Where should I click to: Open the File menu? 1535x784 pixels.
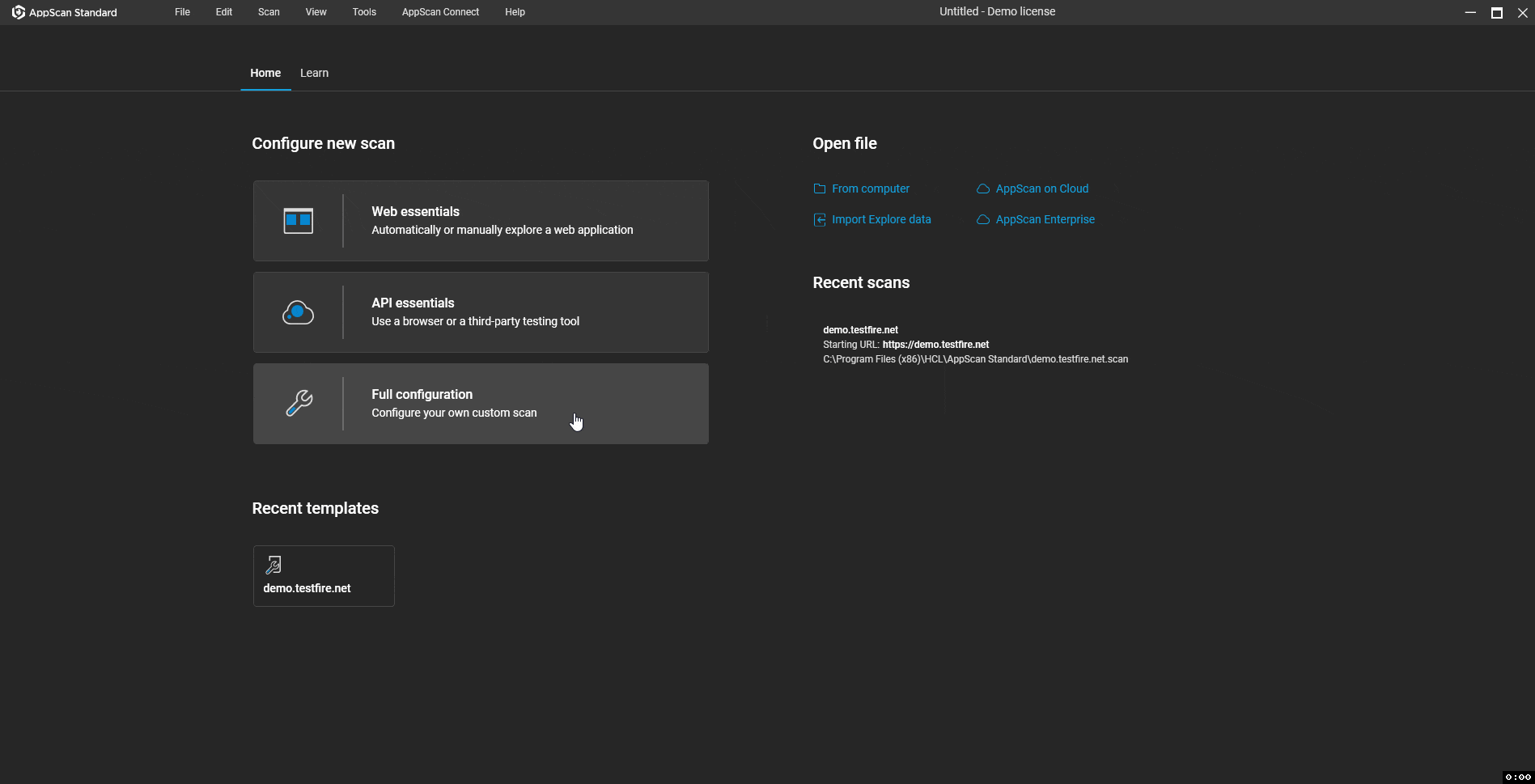[182, 12]
